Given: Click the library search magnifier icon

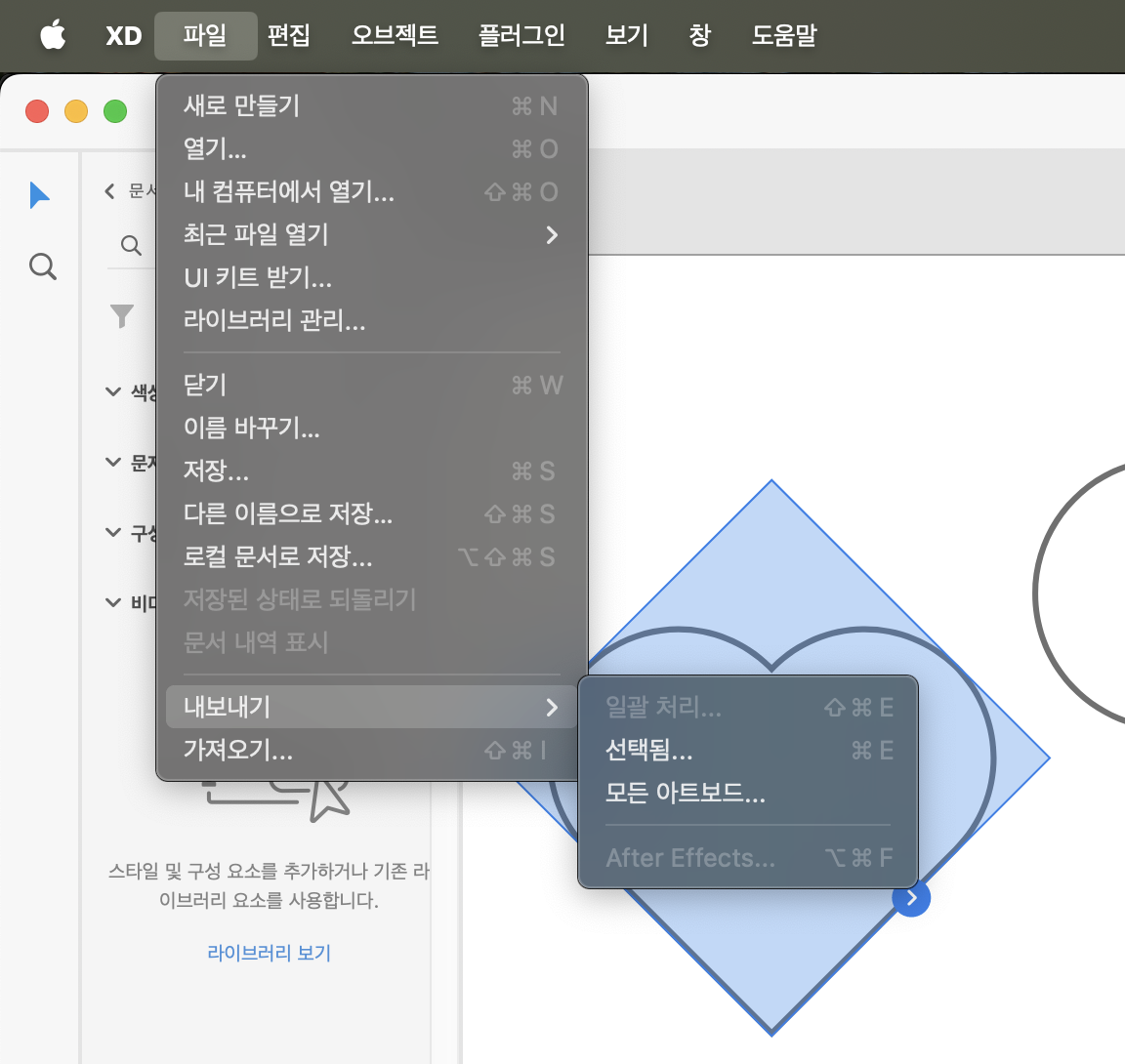Looking at the screenshot, I should tap(131, 245).
